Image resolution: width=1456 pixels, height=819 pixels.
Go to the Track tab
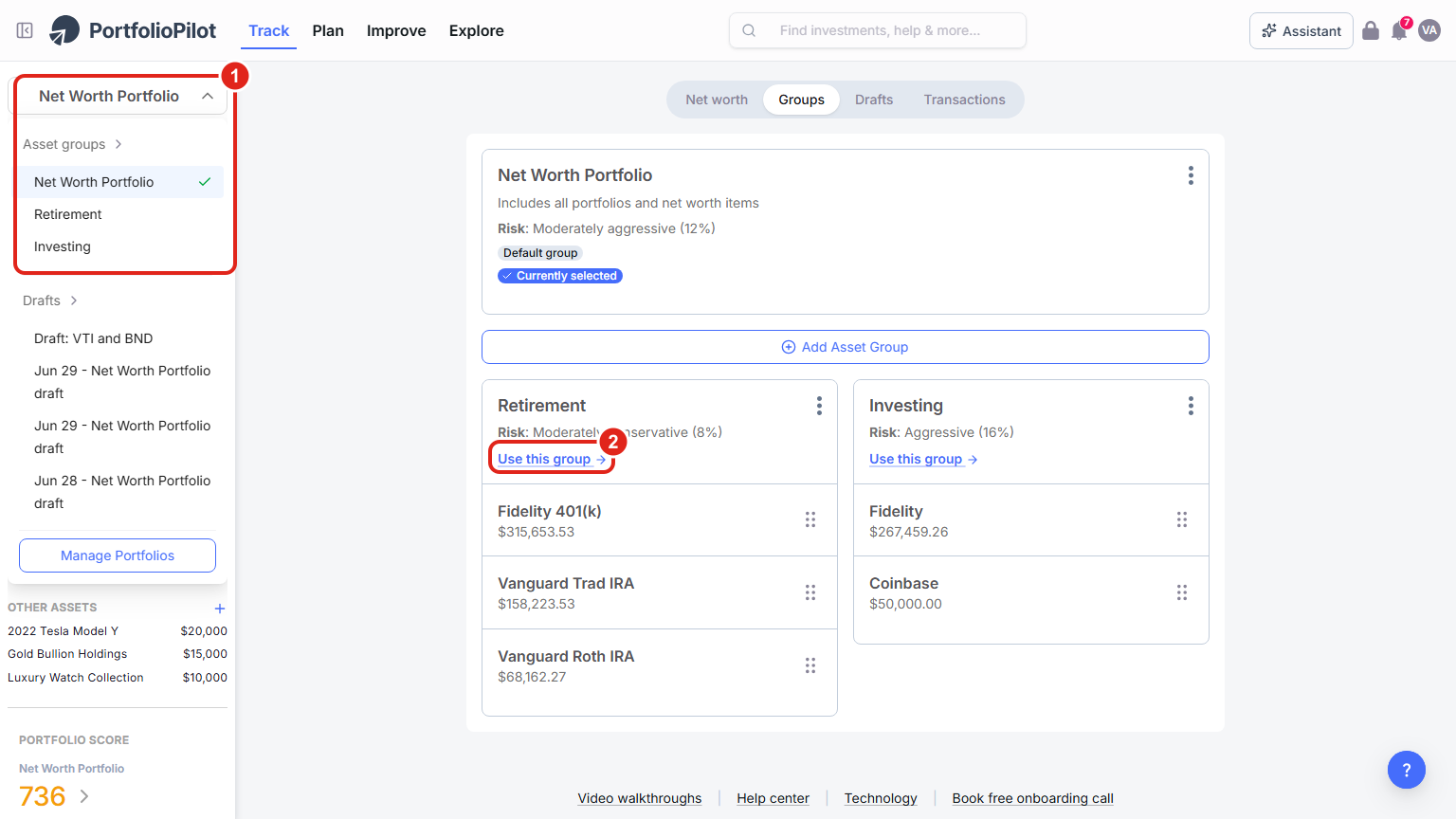[269, 30]
